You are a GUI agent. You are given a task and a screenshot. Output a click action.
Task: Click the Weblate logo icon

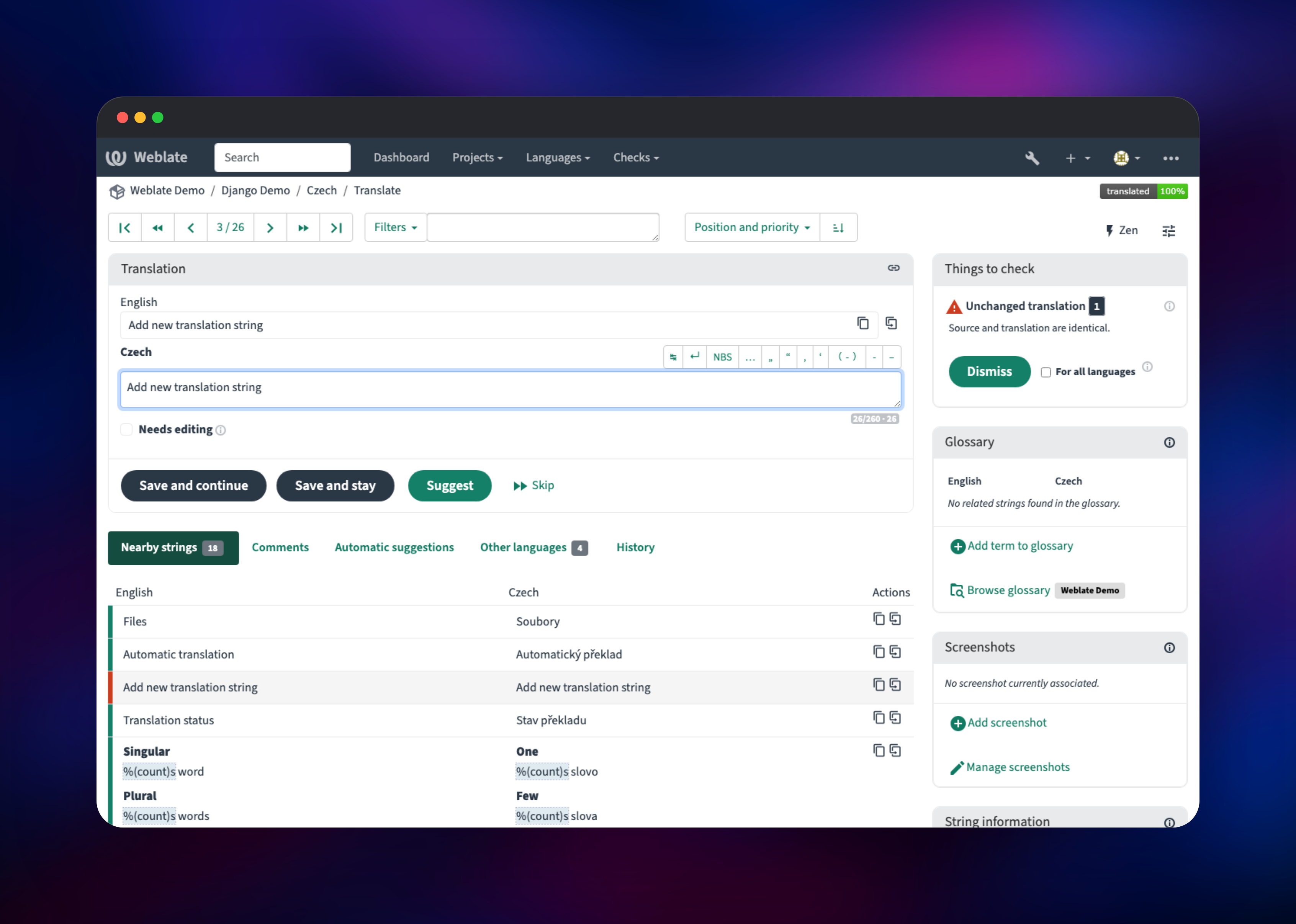pos(116,158)
